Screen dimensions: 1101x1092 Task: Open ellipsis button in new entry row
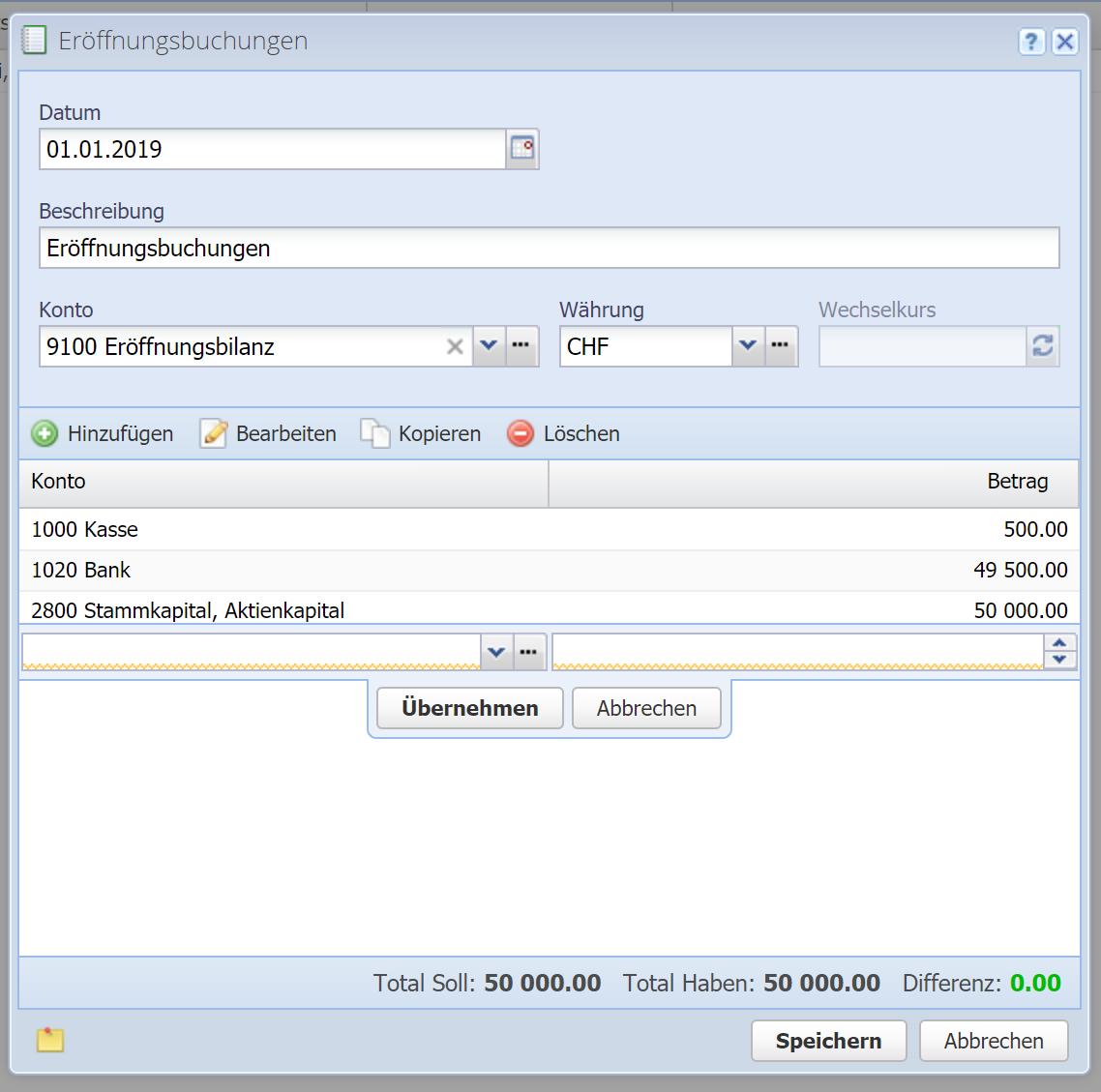(x=529, y=652)
